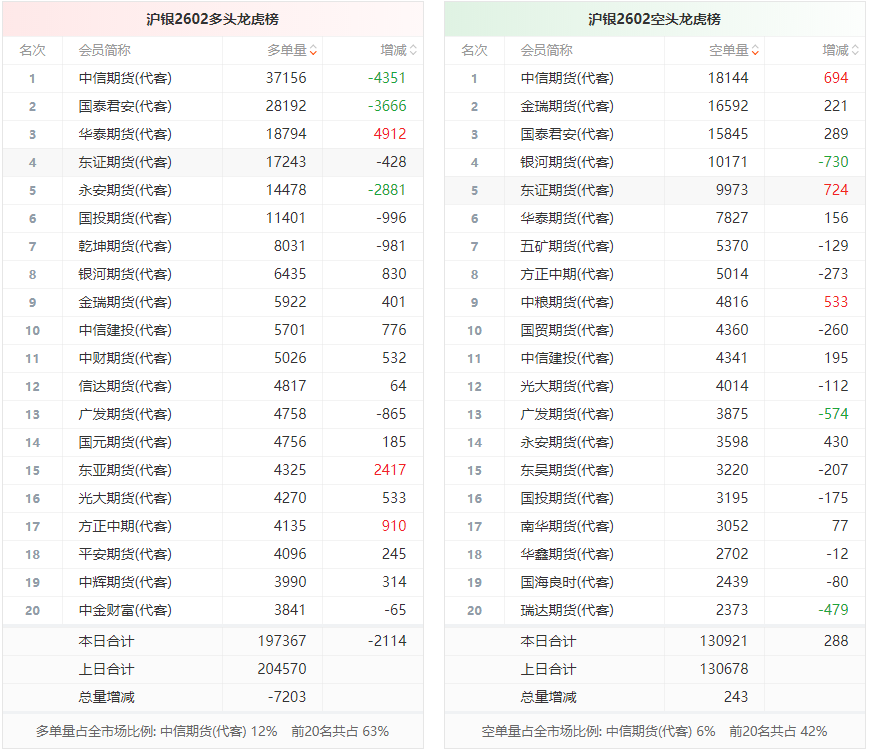Sort short table by 增减 arrows
The height and width of the screenshot is (754, 871).
pos(855,51)
